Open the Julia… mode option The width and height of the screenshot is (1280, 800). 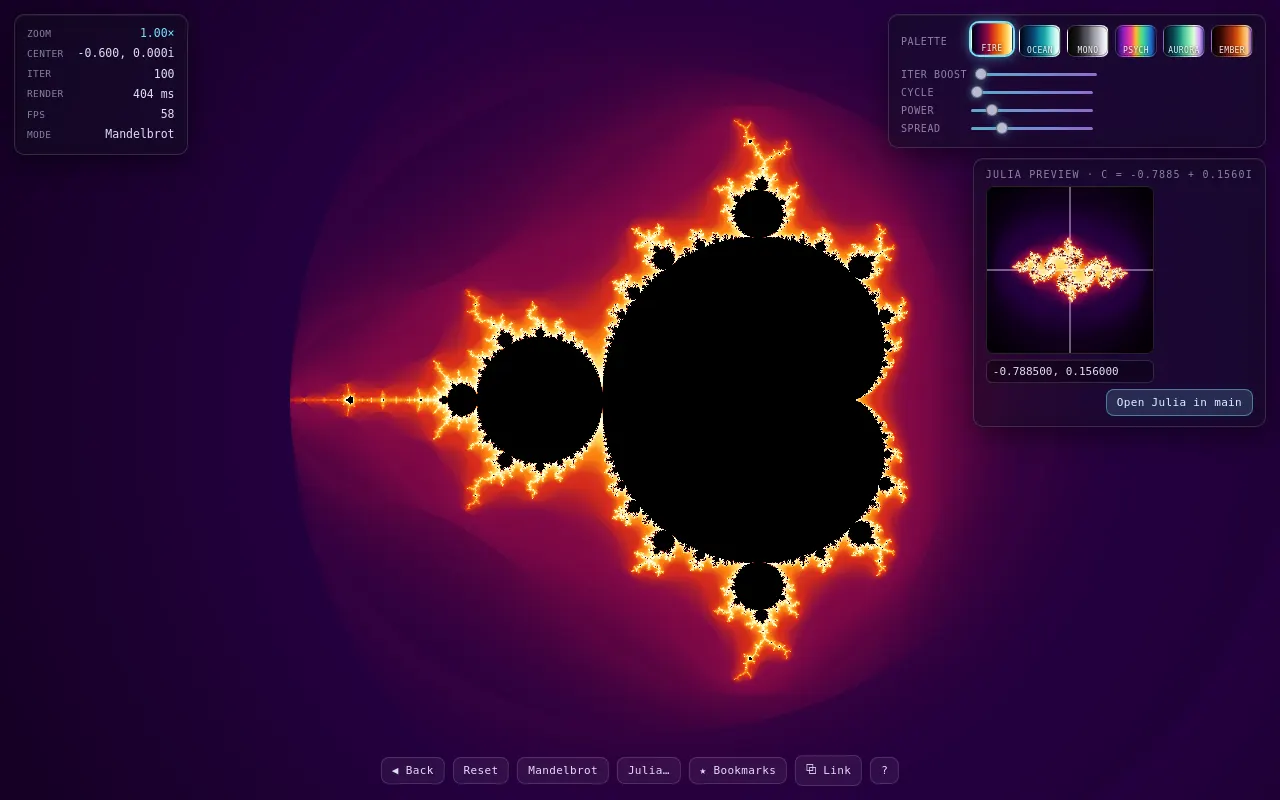point(649,770)
